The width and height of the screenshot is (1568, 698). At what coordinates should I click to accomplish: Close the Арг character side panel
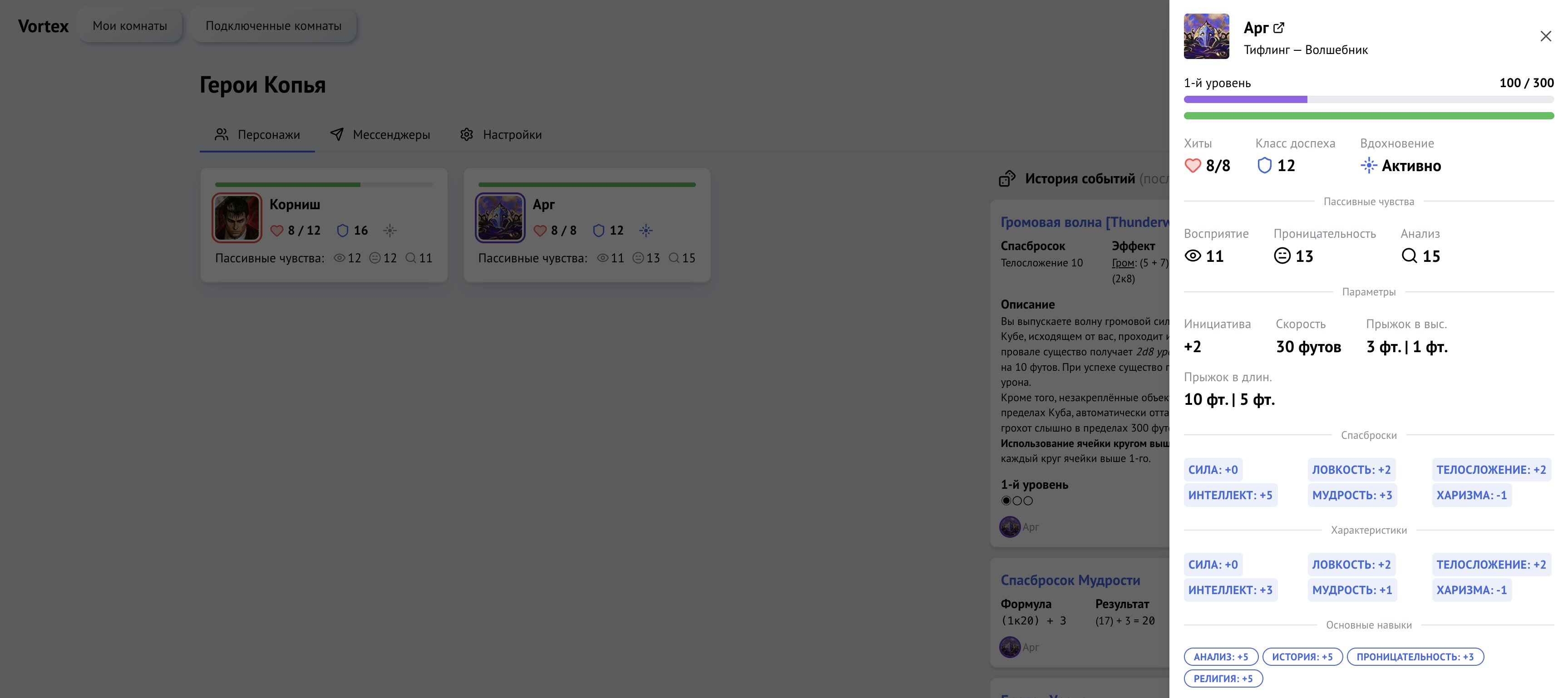(x=1545, y=36)
